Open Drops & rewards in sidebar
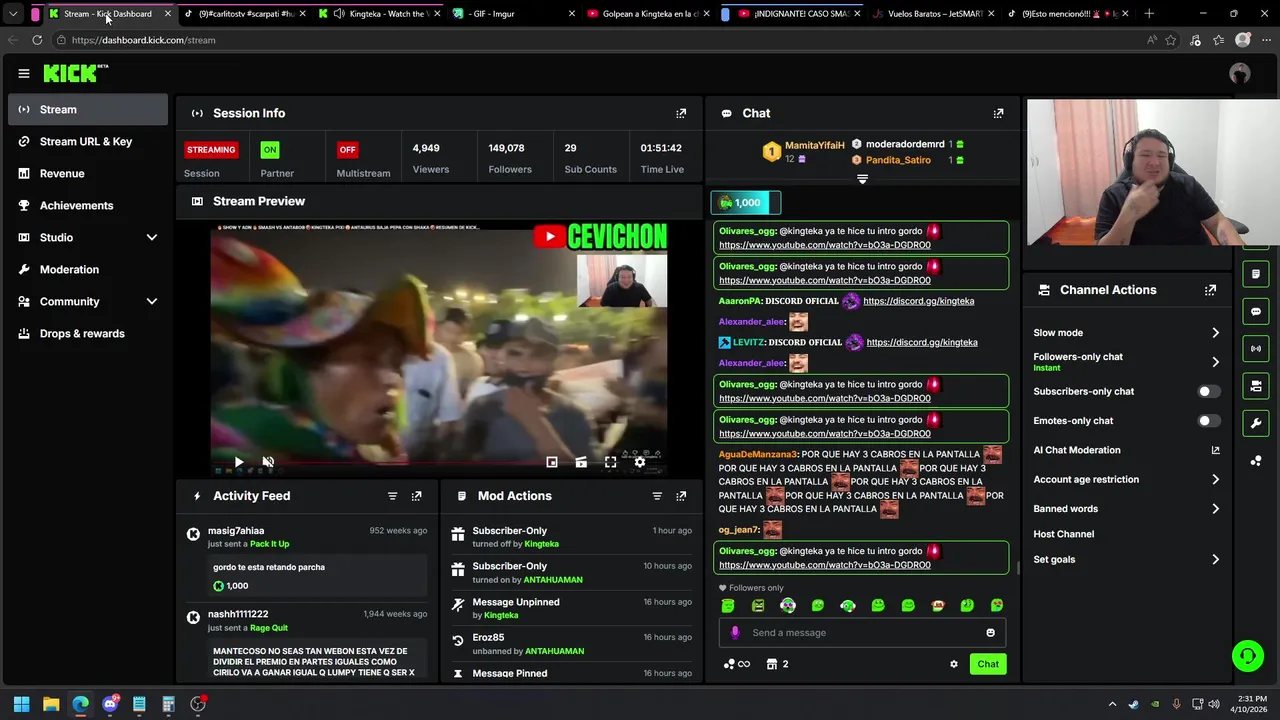The width and height of the screenshot is (1280, 720). coord(88,333)
